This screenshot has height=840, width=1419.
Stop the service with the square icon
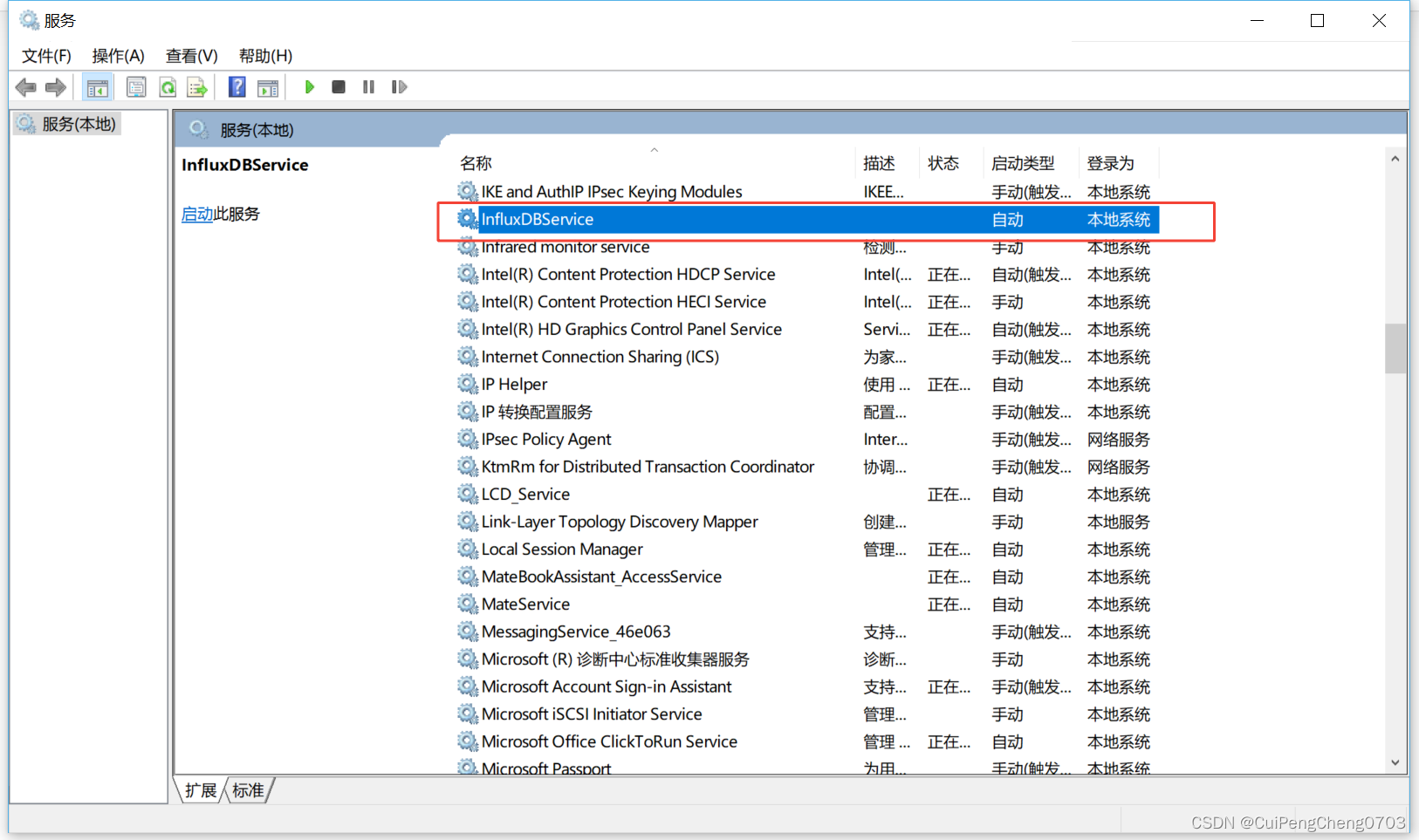[339, 87]
